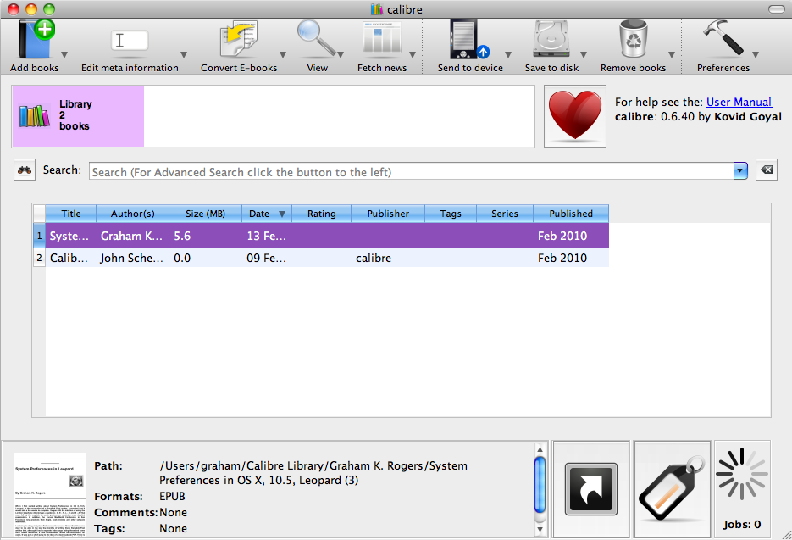Click the tag browser icon
Image resolution: width=792 pixels, height=540 pixels.
point(672,488)
